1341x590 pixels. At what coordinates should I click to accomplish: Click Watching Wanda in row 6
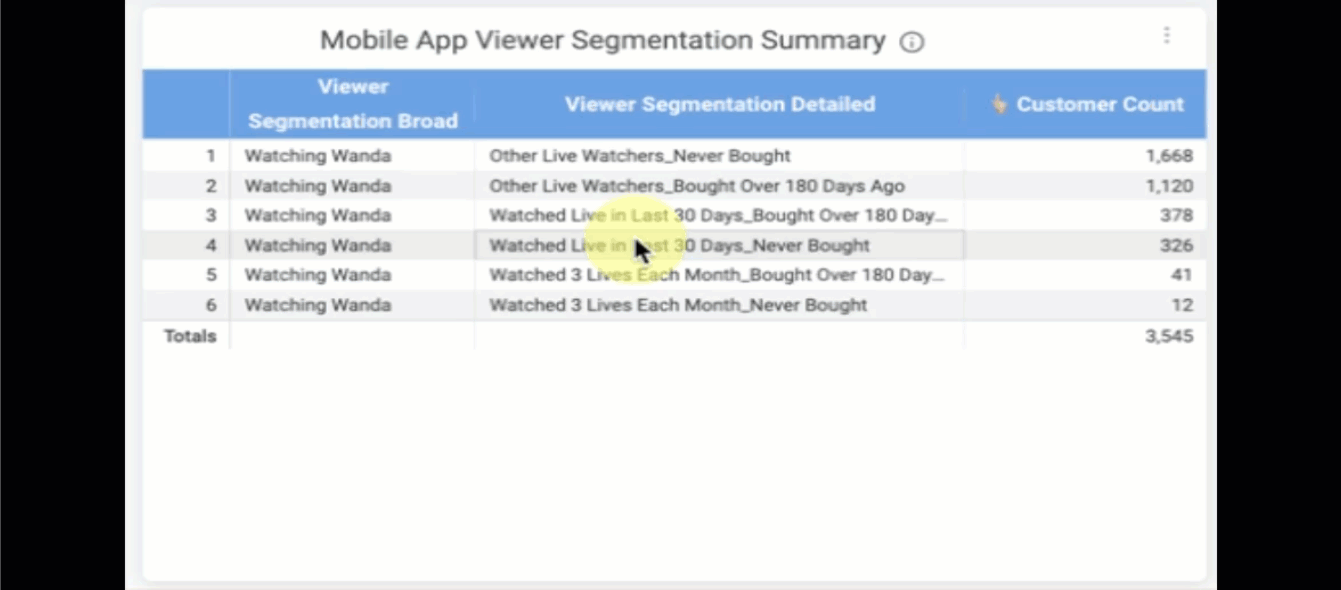(x=317, y=305)
